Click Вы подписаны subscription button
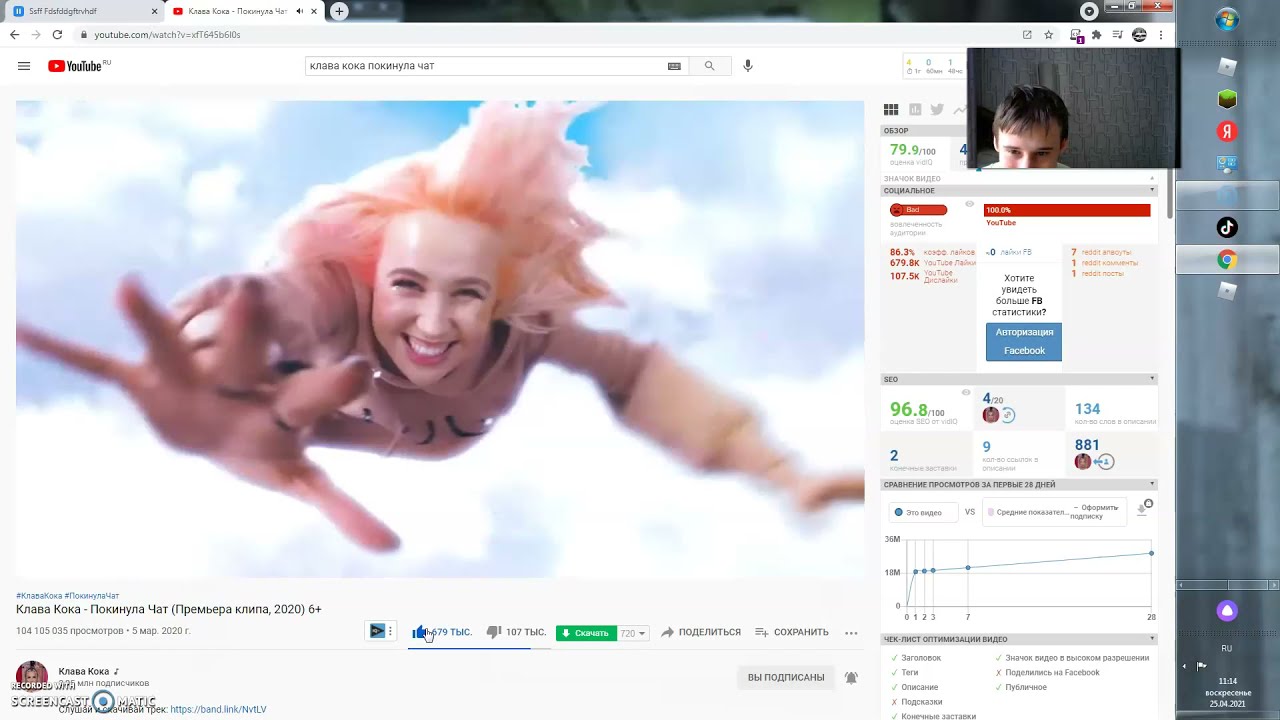 pos(786,677)
